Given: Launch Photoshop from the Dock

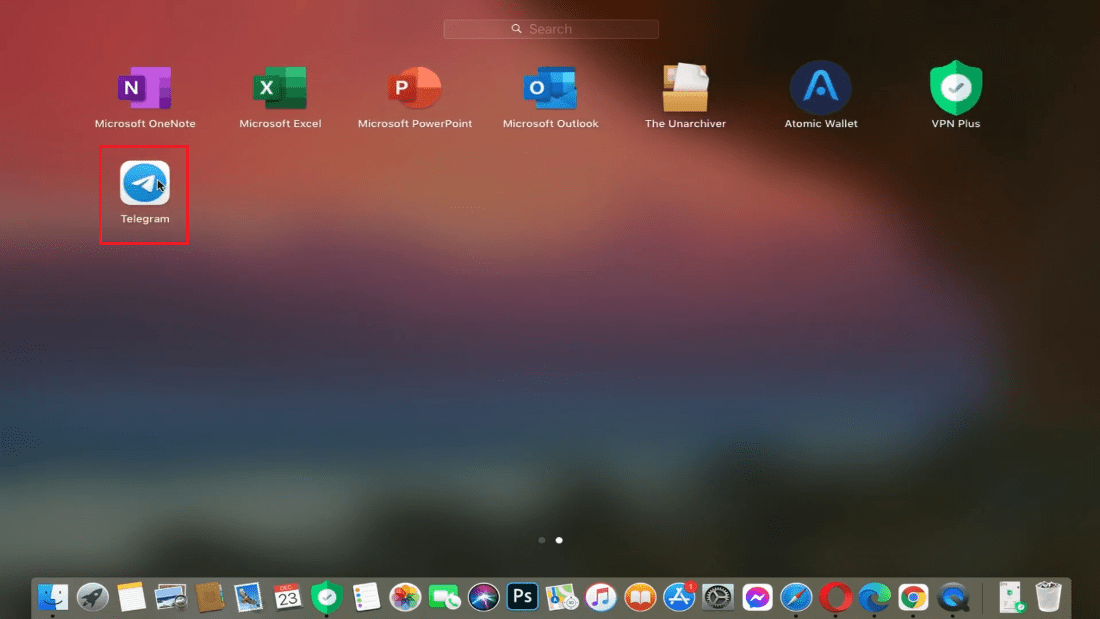Looking at the screenshot, I should point(523,597).
